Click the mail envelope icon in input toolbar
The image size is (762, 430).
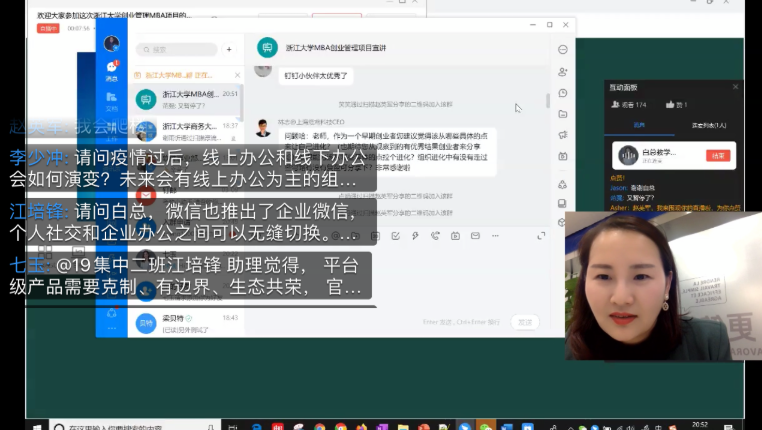click(475, 236)
